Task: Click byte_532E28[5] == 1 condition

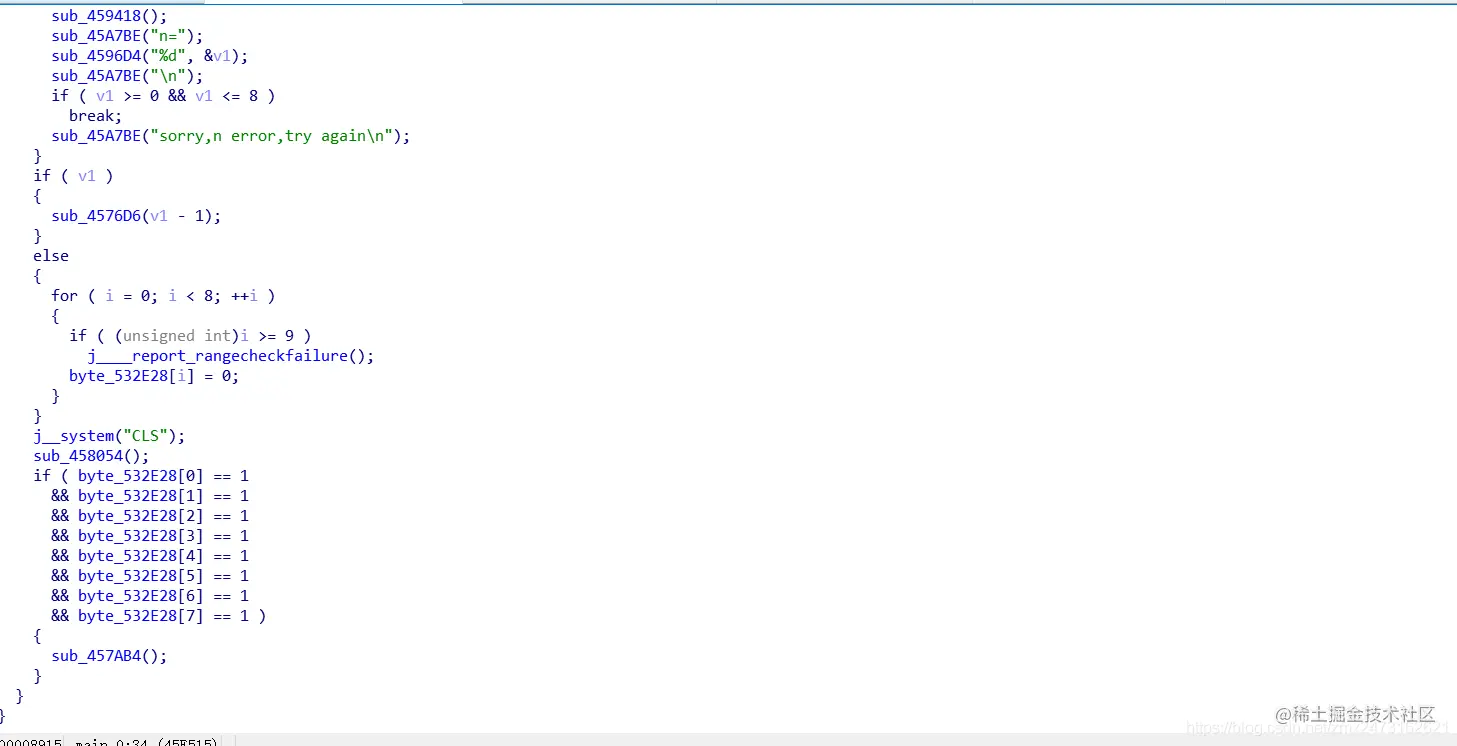Action: [163, 576]
